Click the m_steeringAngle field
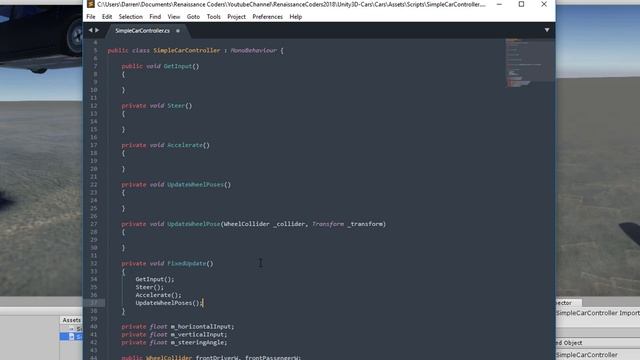Viewport: 640px width, 360px height. pos(198,342)
